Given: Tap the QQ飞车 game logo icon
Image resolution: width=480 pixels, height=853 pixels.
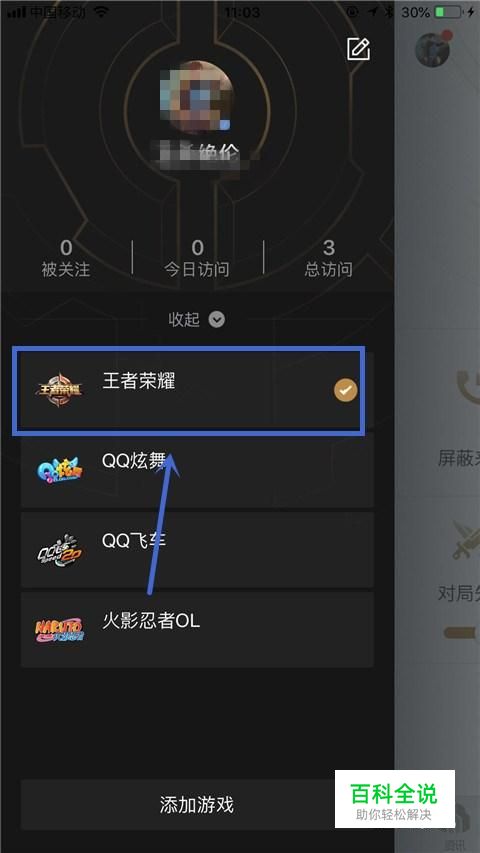Looking at the screenshot, I should (x=59, y=551).
